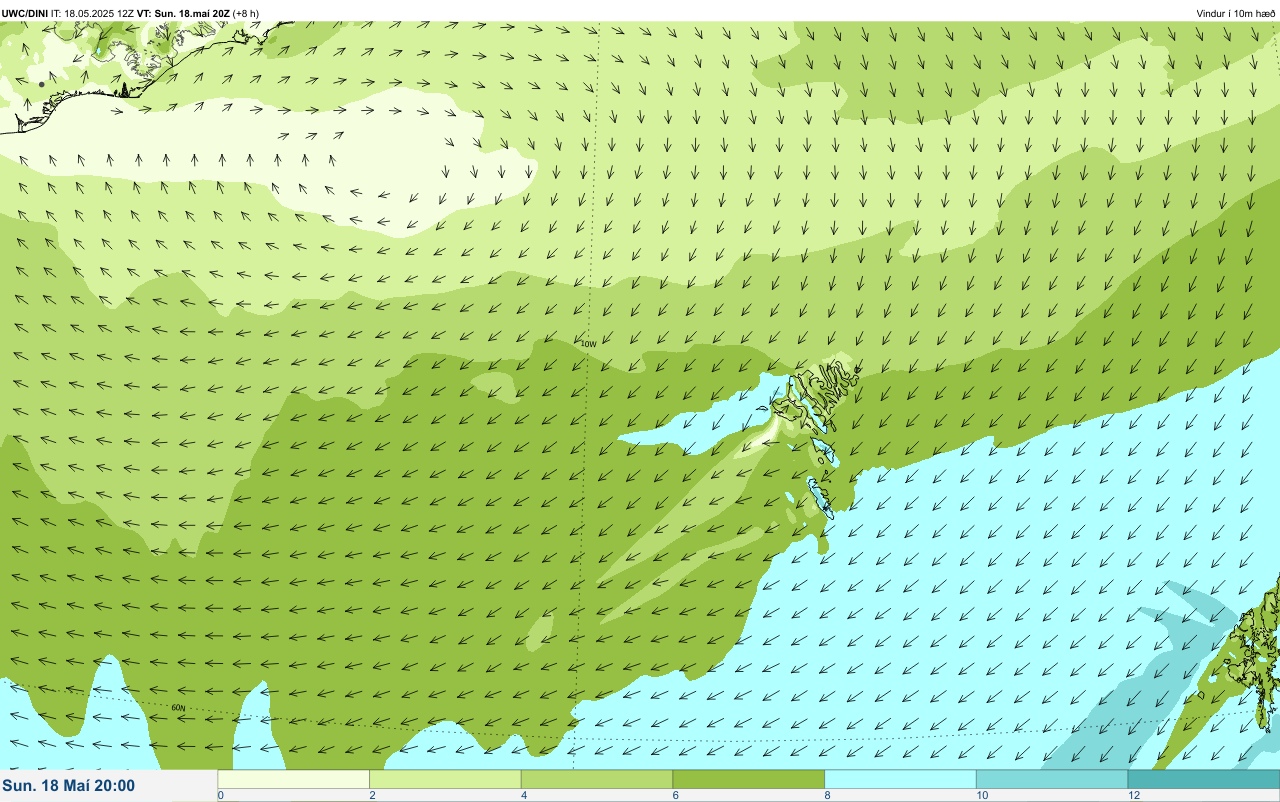Click the legend tick value '0'
The height and width of the screenshot is (802, 1280).
(220, 795)
